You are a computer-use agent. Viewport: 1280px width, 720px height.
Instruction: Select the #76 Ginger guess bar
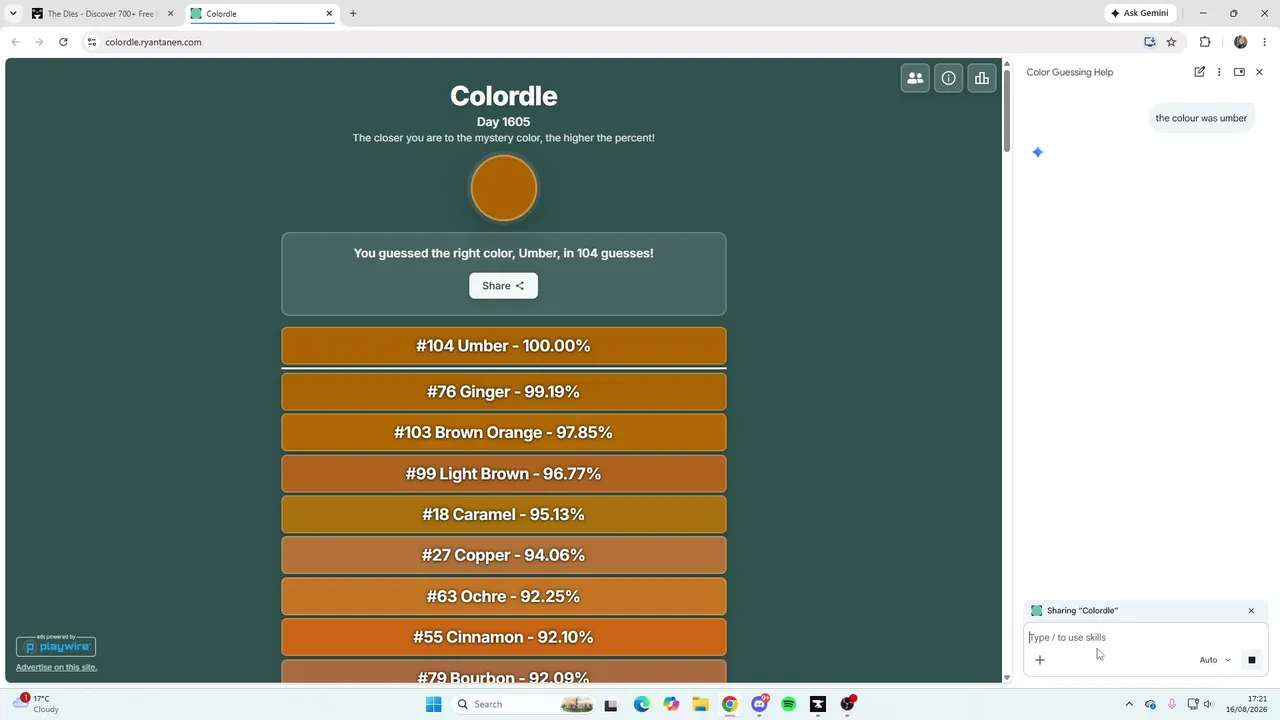[504, 392]
